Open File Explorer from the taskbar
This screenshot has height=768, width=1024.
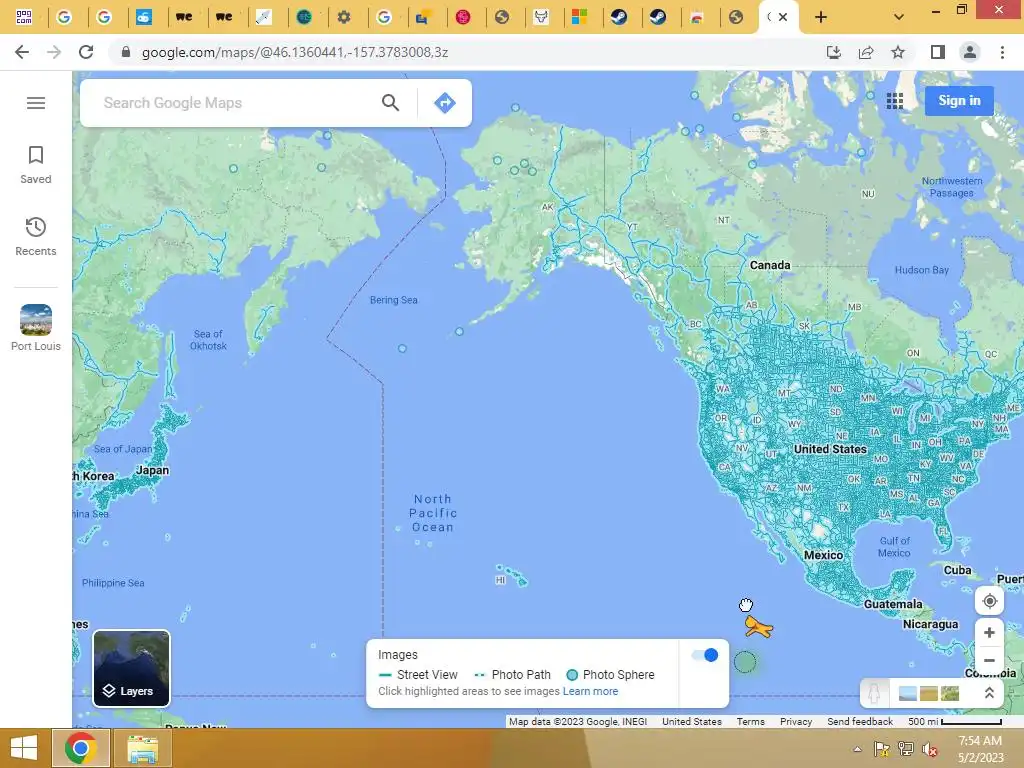[143, 748]
